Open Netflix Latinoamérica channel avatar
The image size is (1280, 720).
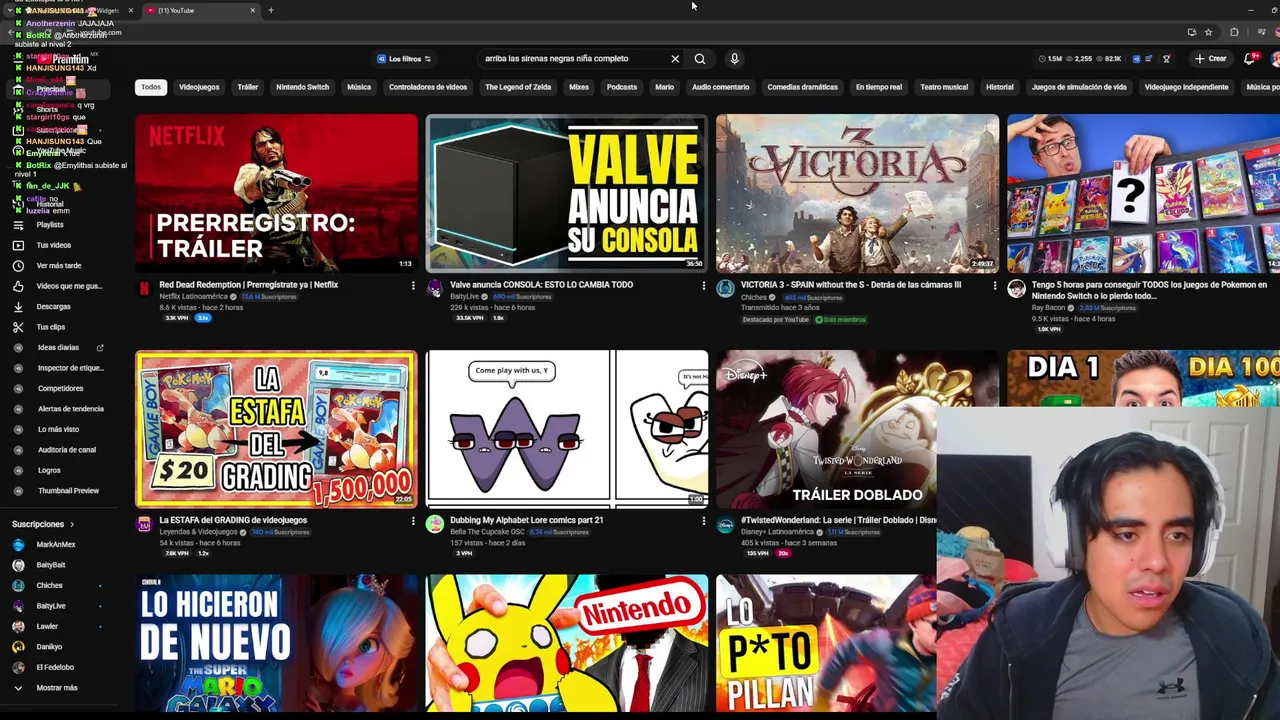[144, 288]
